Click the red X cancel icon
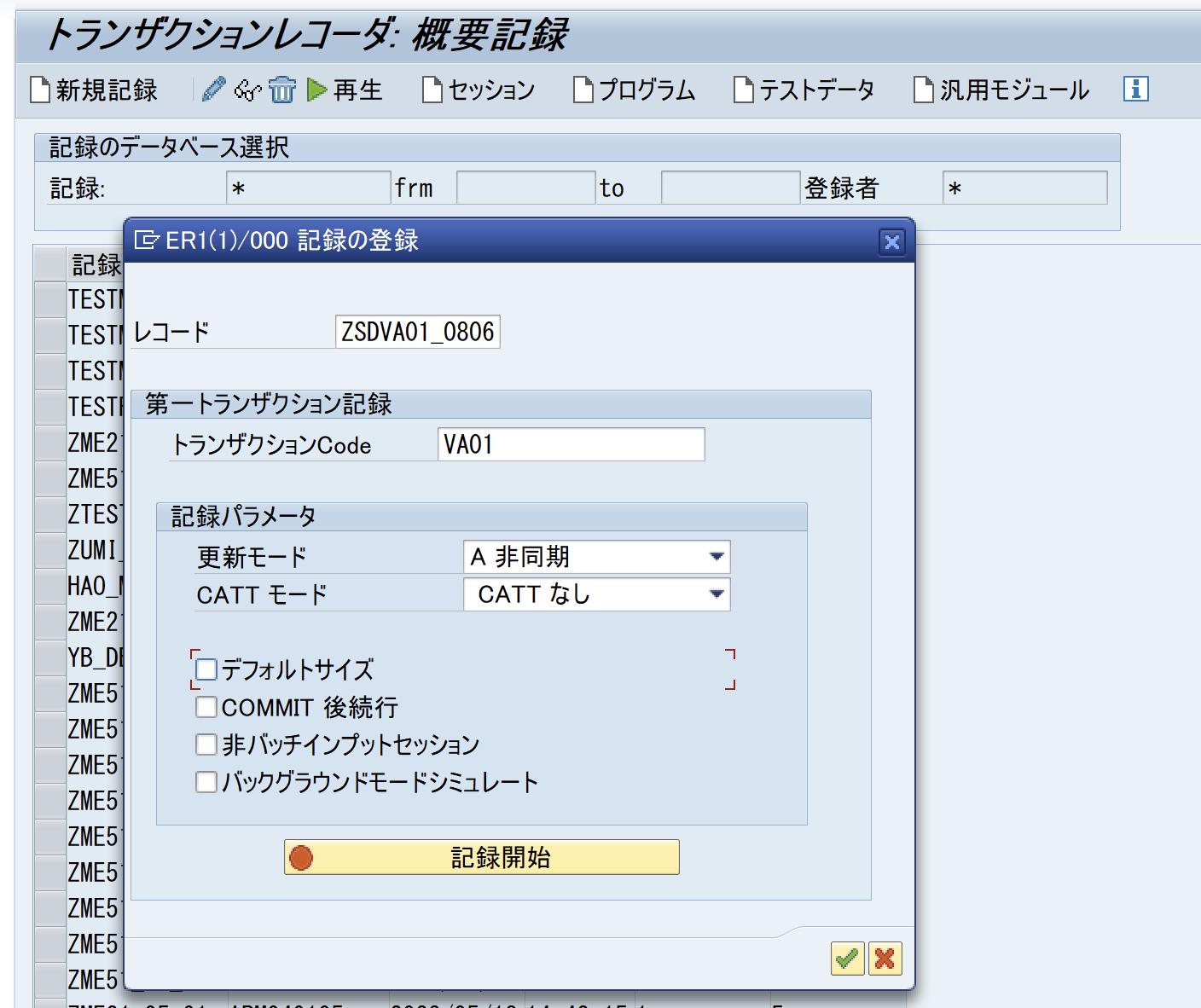Image resolution: width=1201 pixels, height=1008 pixels. (885, 959)
